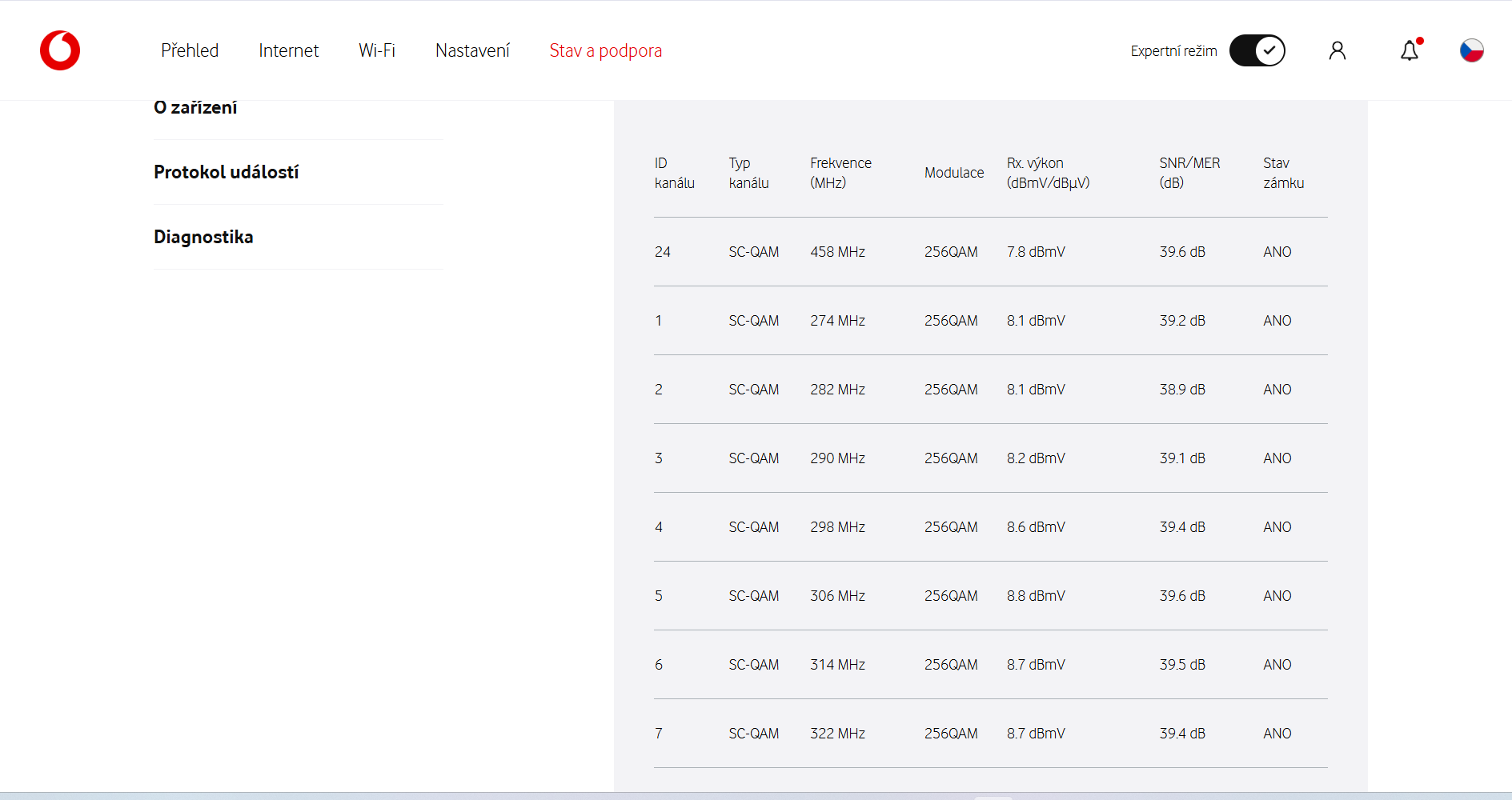Click the Rx. výkon column header

(x=1048, y=173)
